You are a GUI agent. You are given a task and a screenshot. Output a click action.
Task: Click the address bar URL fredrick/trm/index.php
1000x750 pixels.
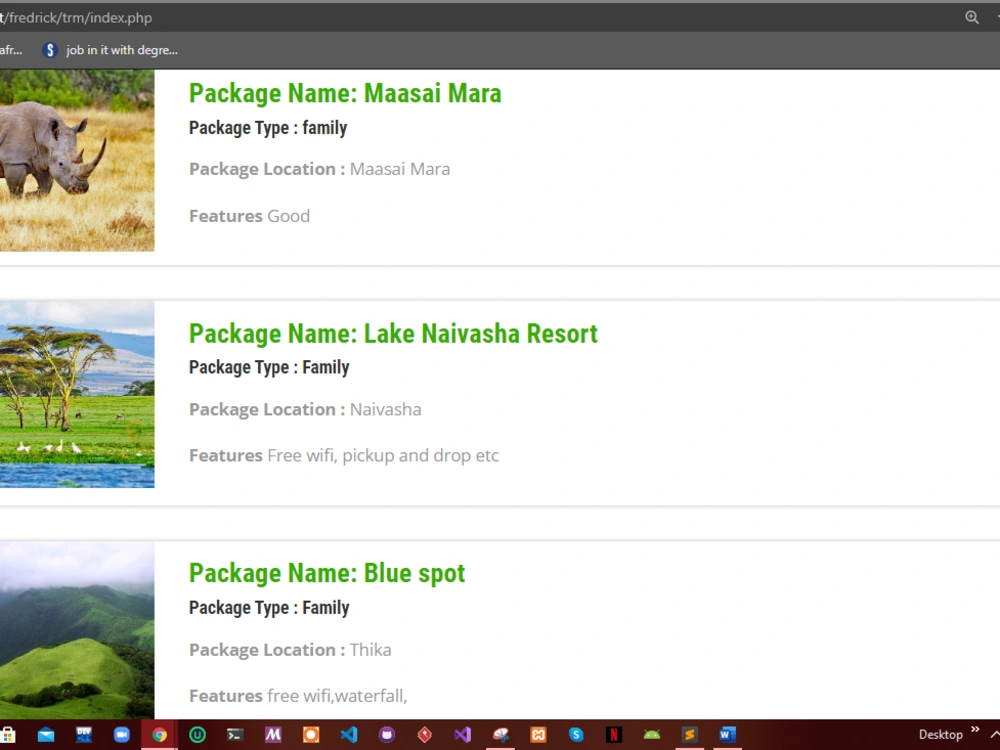click(x=76, y=17)
